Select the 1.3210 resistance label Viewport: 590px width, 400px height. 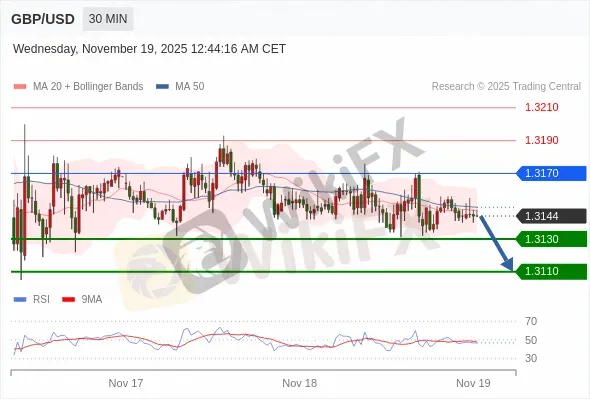click(542, 107)
